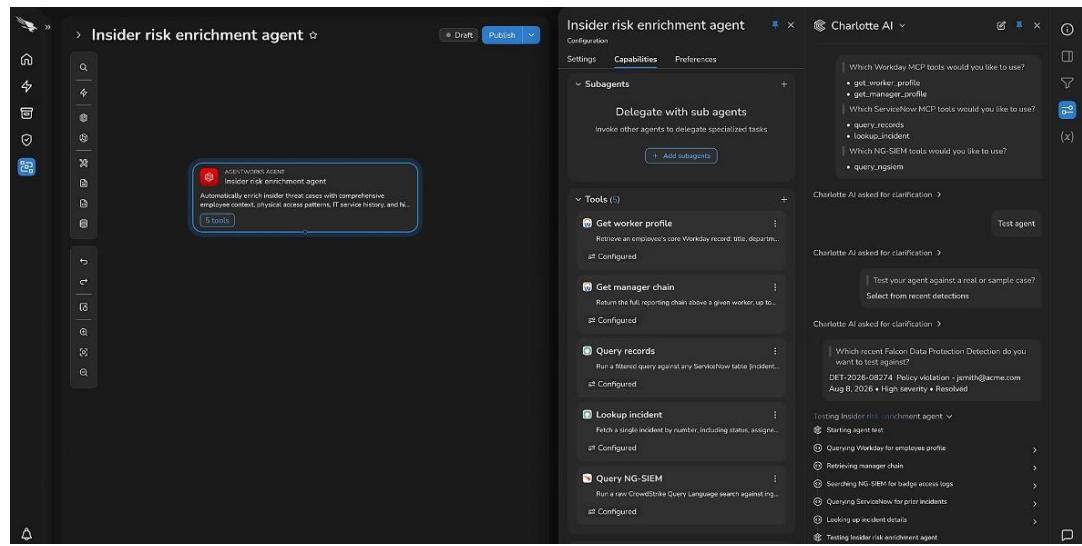The image size is (1082, 546).
Task: Select the highlighted workflow builder sidebar icon
Action: 26,166
